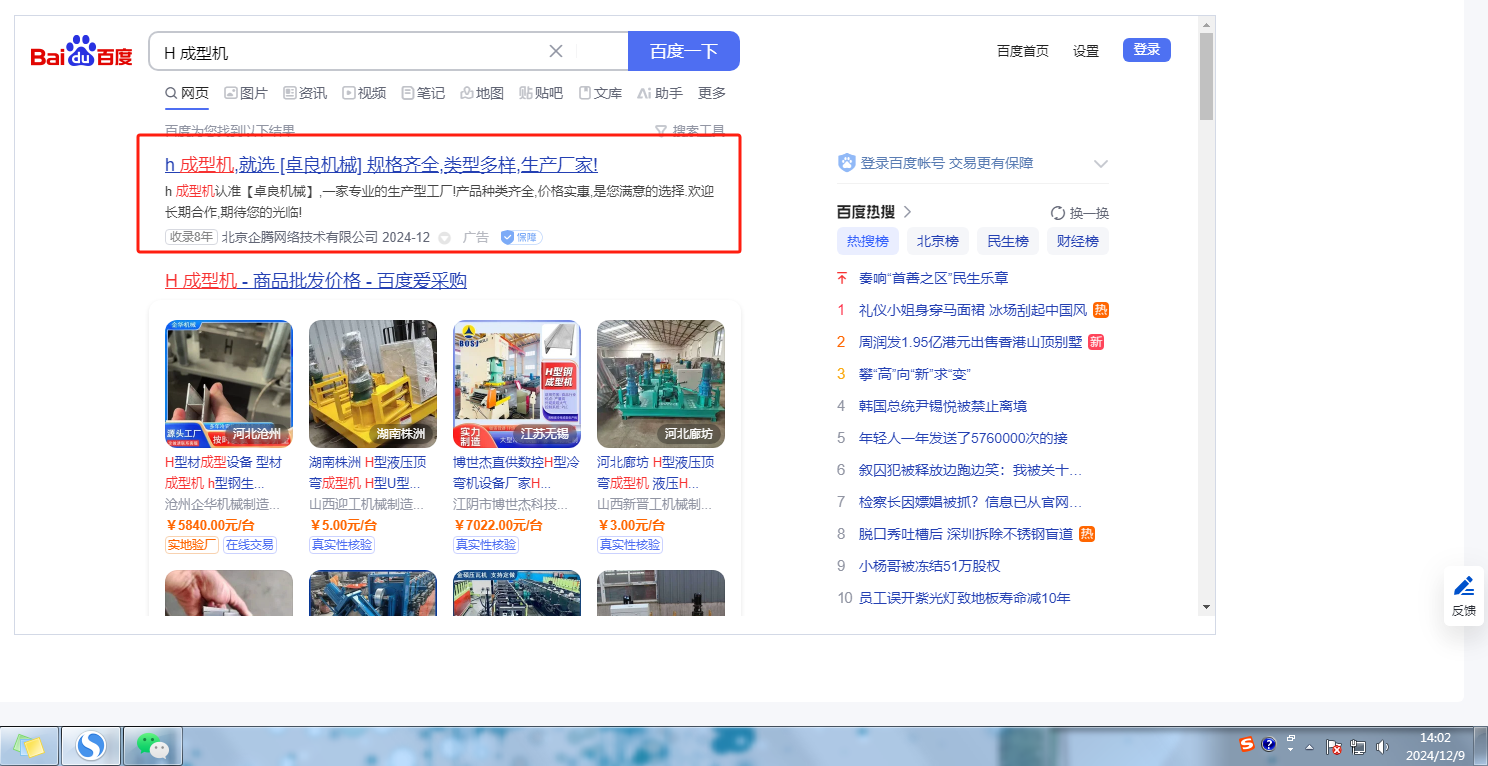The height and width of the screenshot is (766, 1488).
Task: Open the Sogou browser taskbar icon
Action: pos(91,746)
